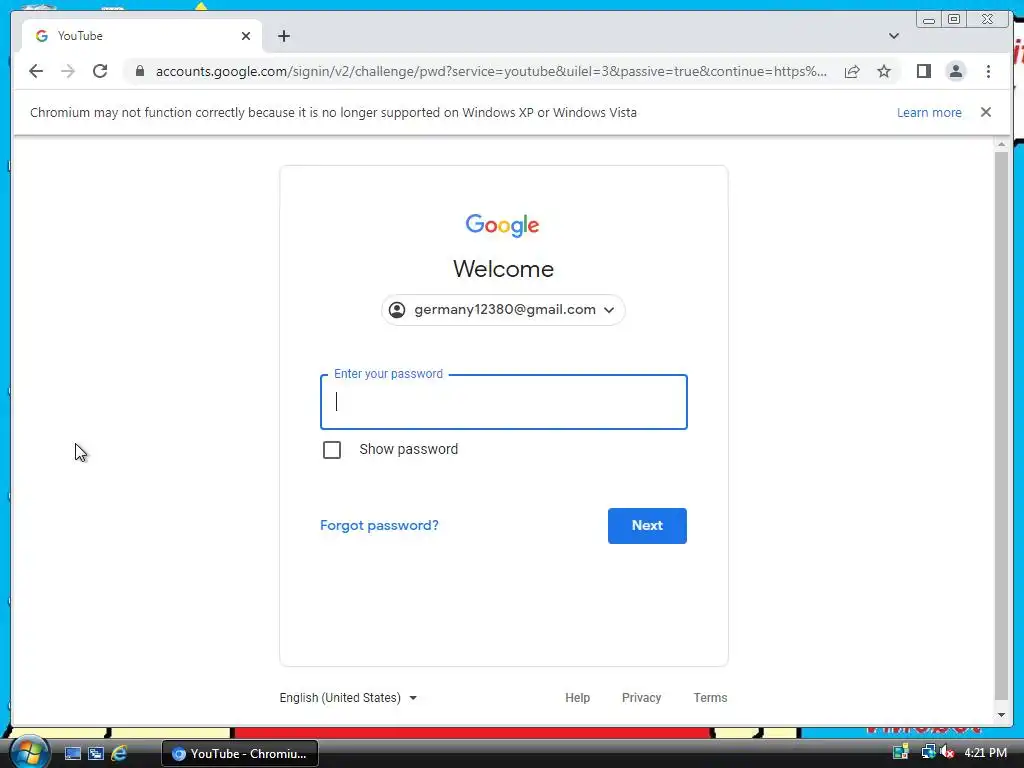Image resolution: width=1024 pixels, height=768 pixels.
Task: Switch account via germany12380@gmail.com chip
Action: (503, 310)
